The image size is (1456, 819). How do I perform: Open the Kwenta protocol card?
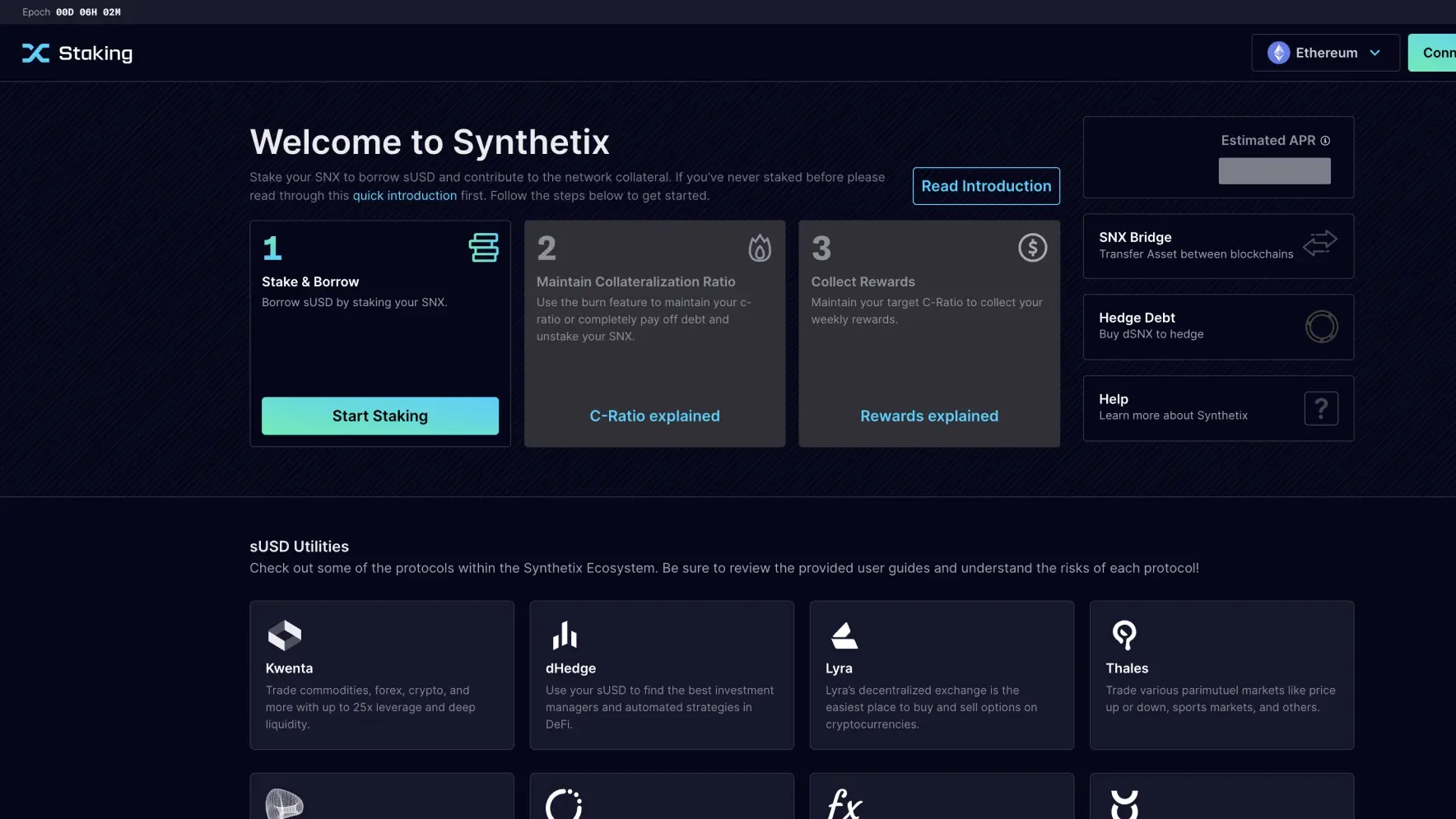(382, 675)
